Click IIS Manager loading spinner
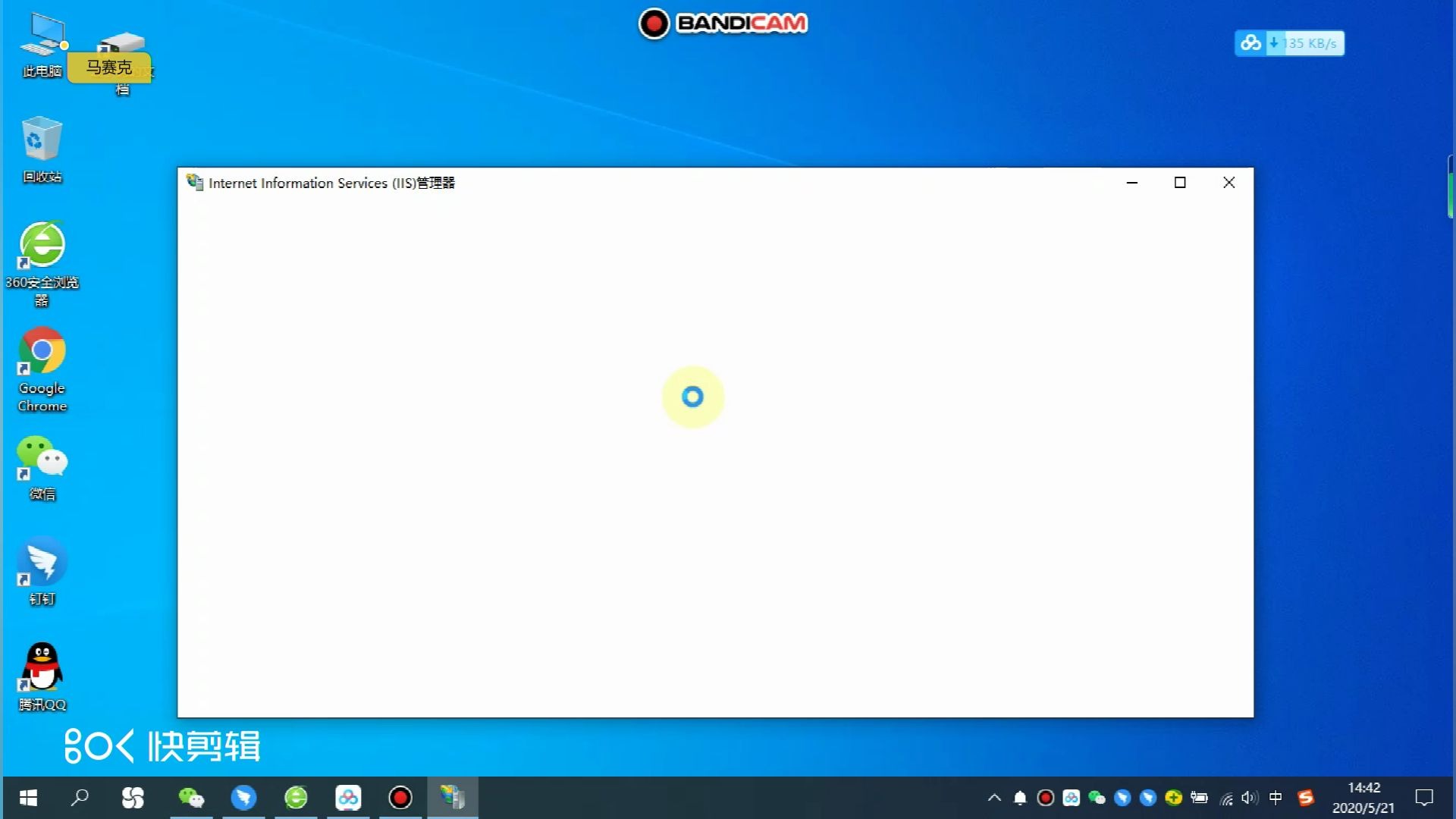Screen dimensions: 1456x819 (x=693, y=396)
